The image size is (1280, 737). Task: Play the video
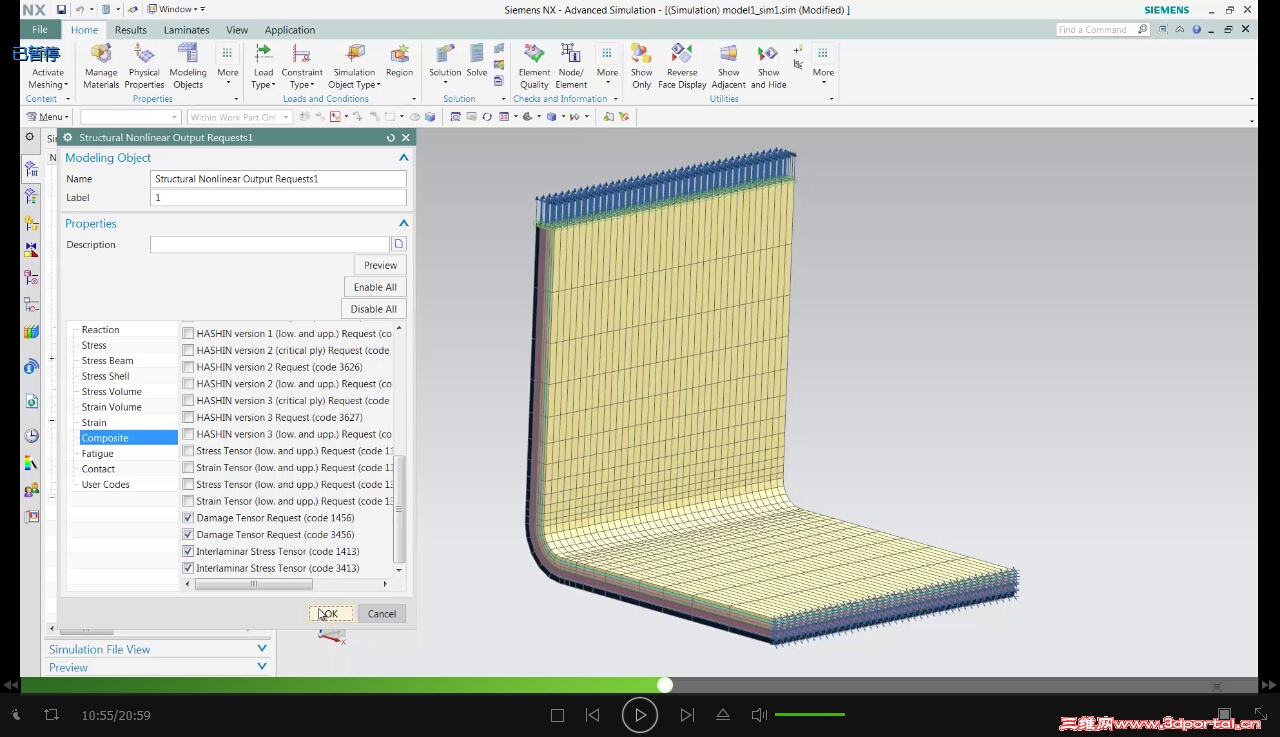(640, 715)
